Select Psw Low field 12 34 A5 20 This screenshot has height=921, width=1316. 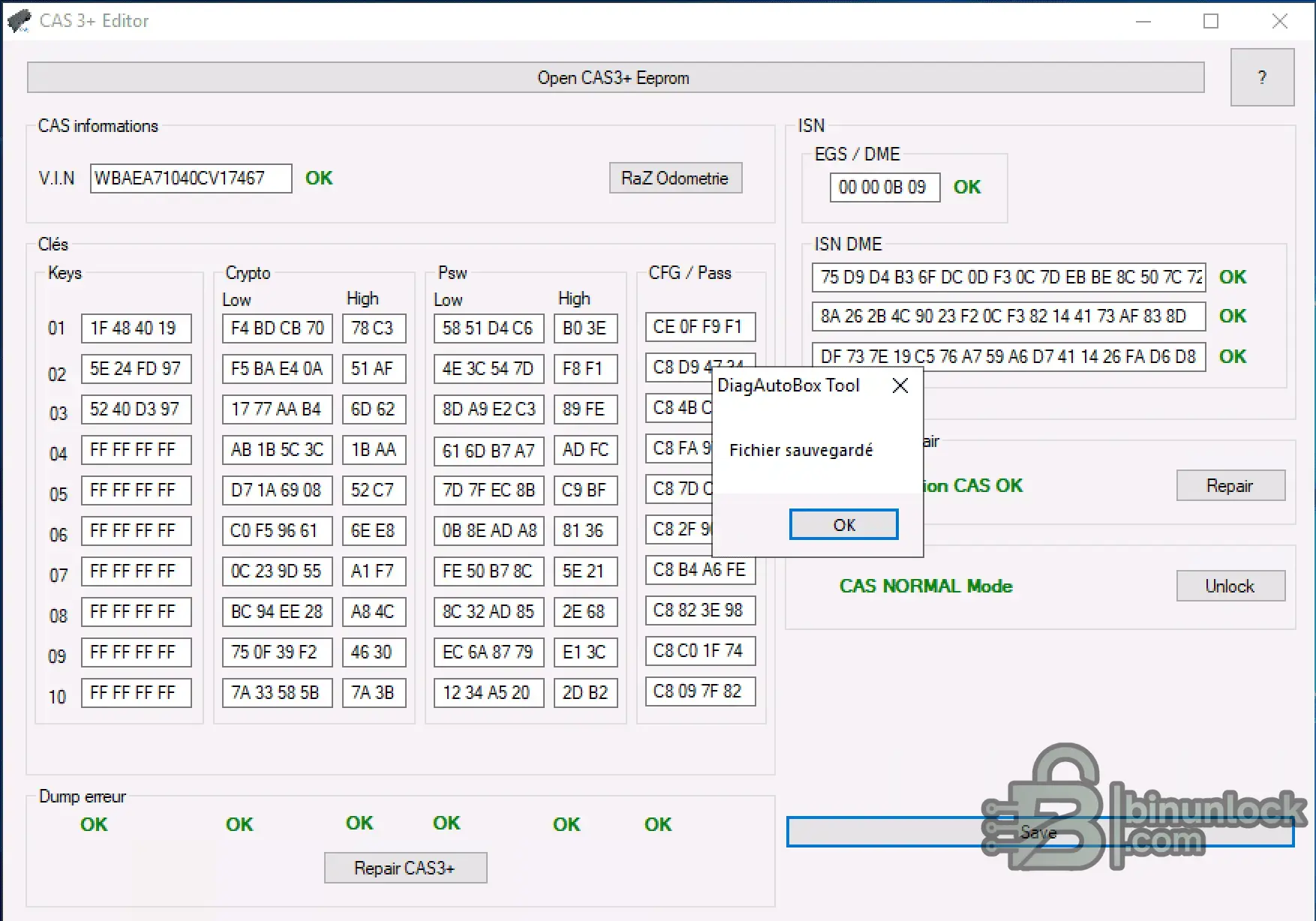[488, 693]
